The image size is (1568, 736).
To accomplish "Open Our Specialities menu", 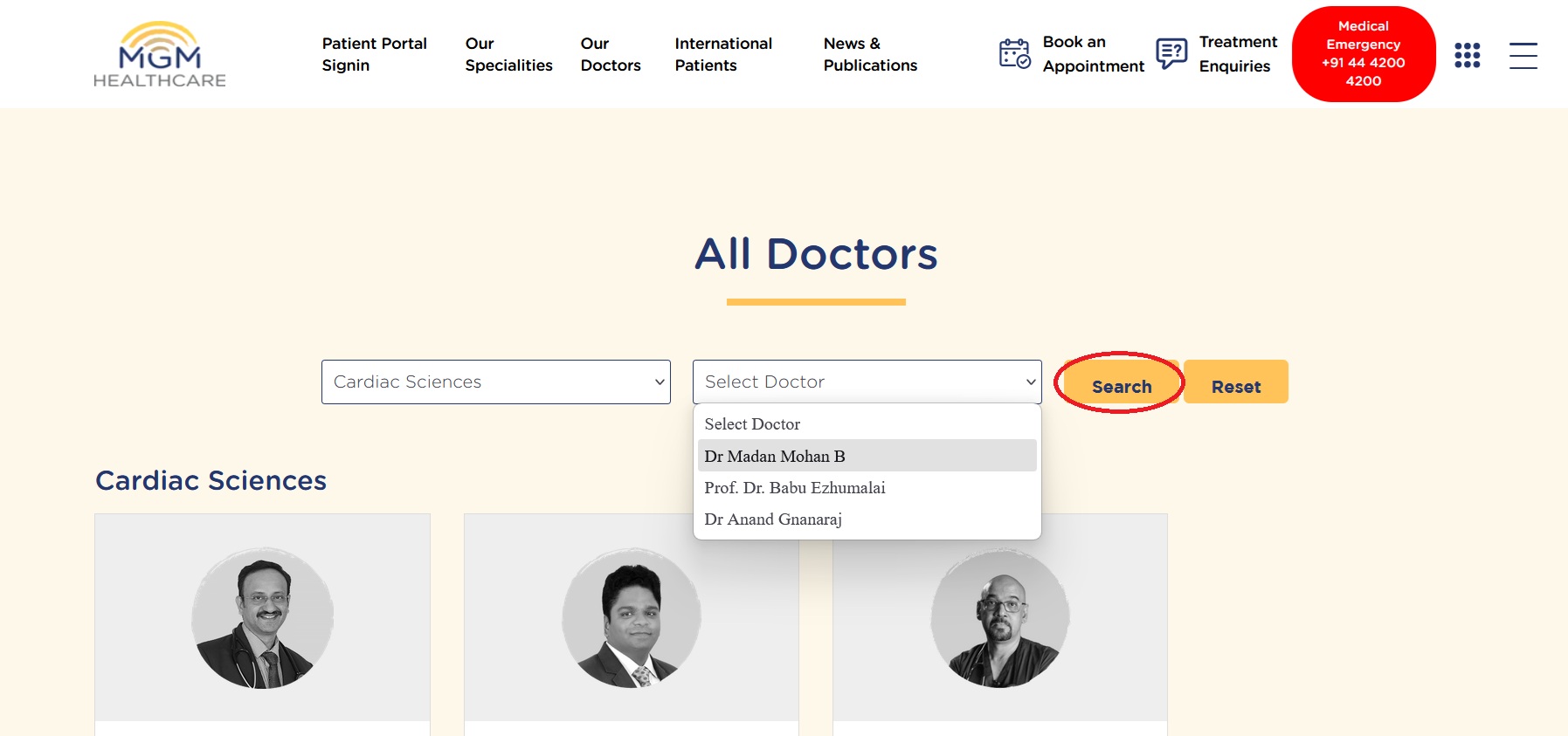I will [508, 54].
